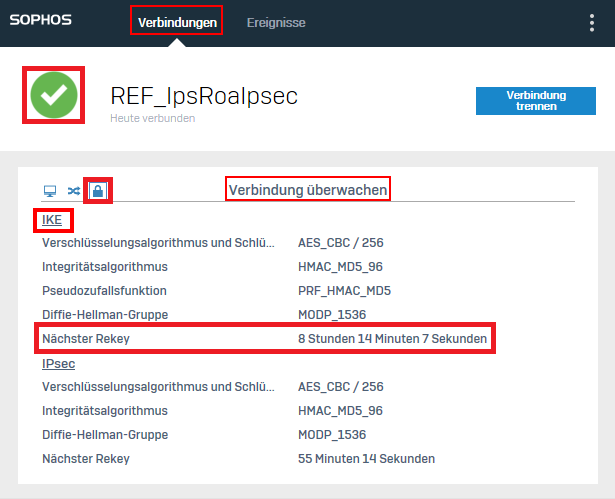This screenshot has width=615, height=499.
Task: Click the IPsec section heading
Action: pyautogui.click(x=58, y=364)
